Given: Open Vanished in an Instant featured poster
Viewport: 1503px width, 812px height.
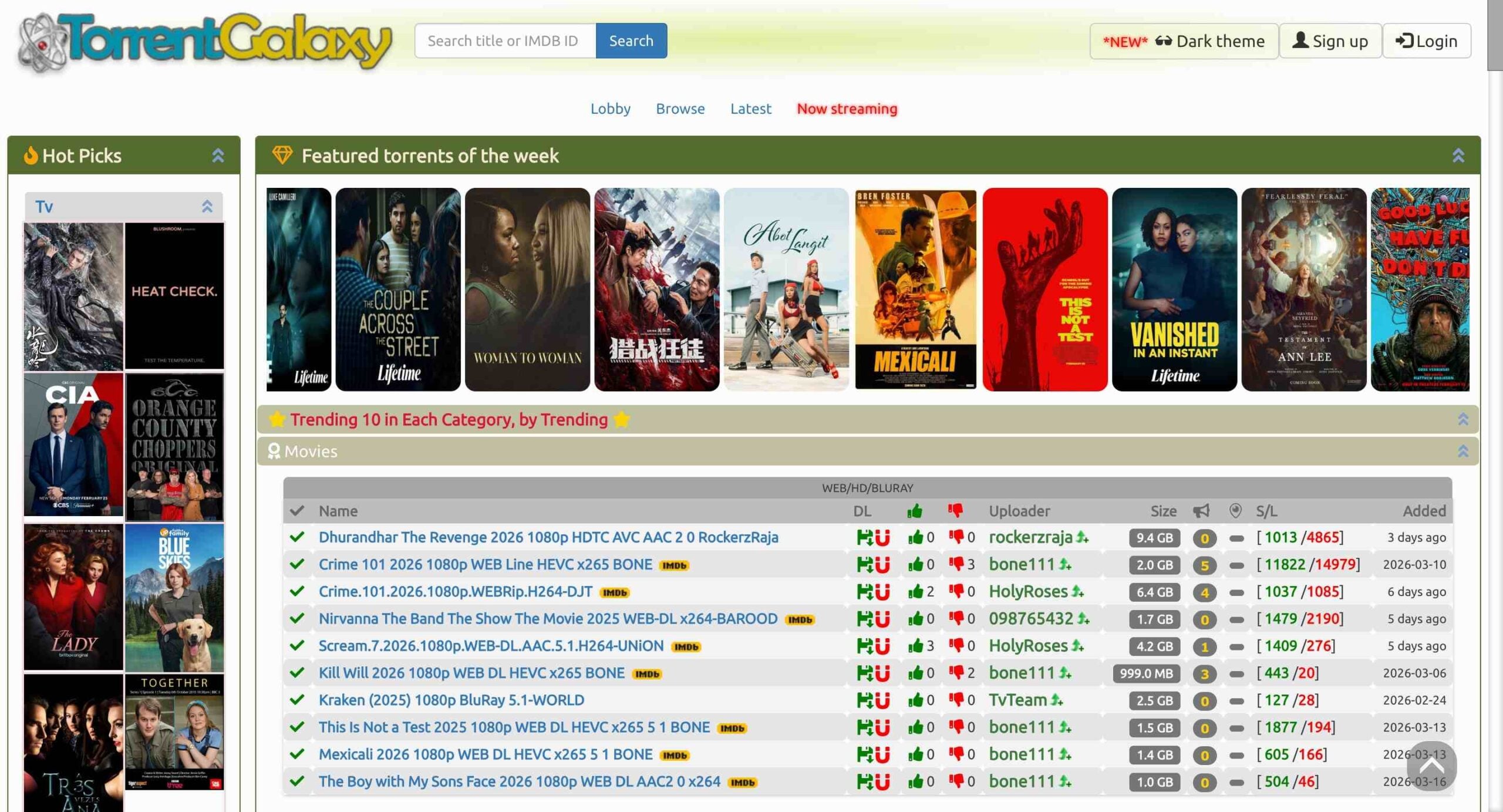Looking at the screenshot, I should click(1174, 289).
